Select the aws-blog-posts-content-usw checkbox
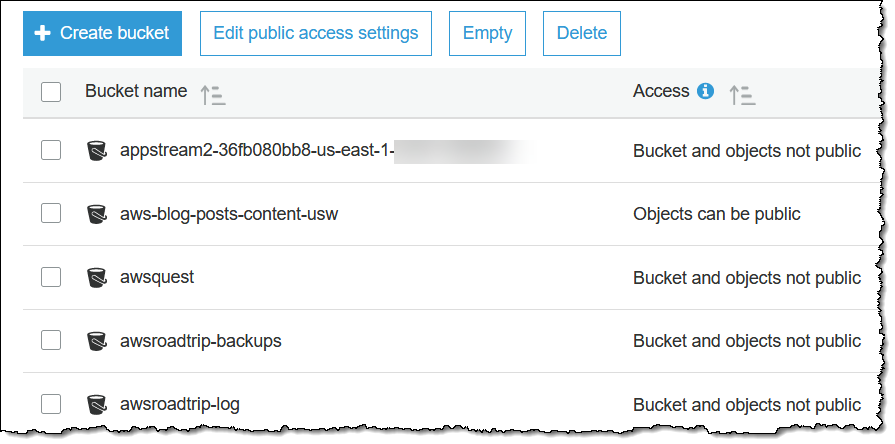Viewport: 895px width, 444px height. pyautogui.click(x=51, y=213)
